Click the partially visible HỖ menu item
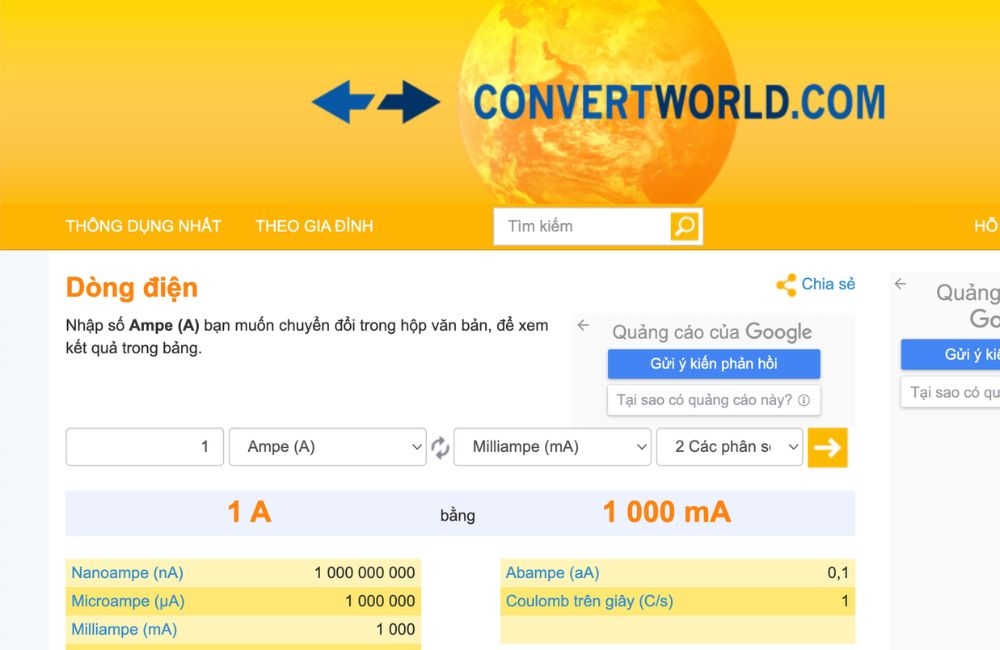 (987, 226)
